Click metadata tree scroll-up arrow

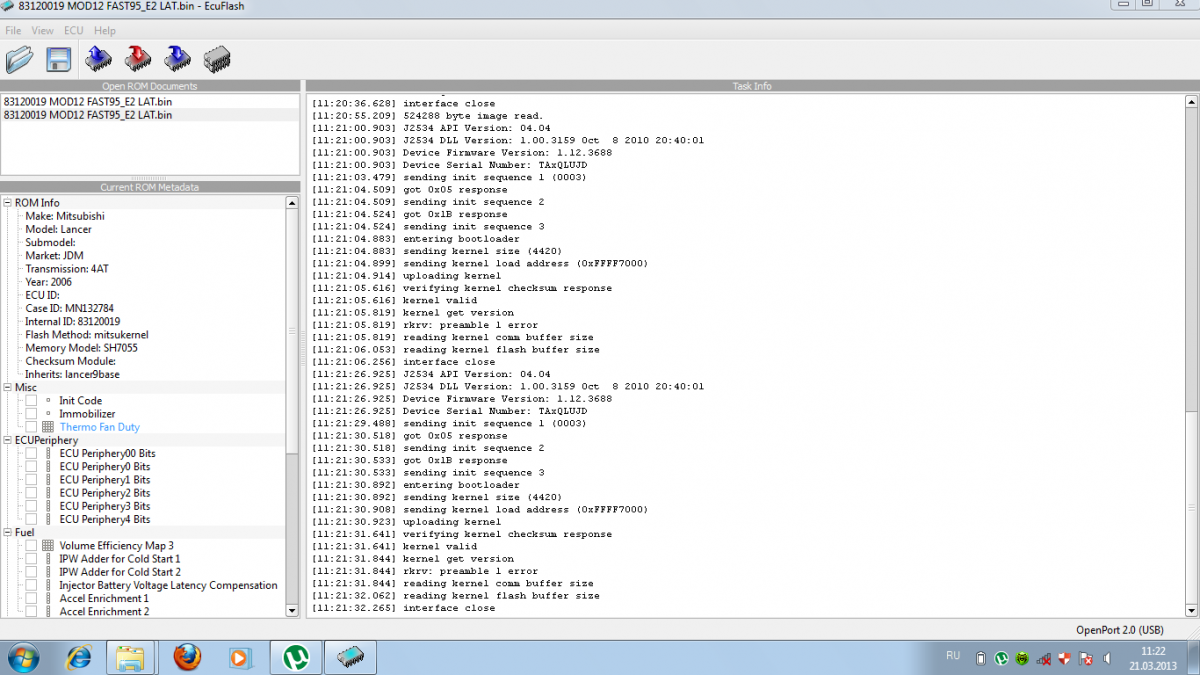(x=292, y=202)
